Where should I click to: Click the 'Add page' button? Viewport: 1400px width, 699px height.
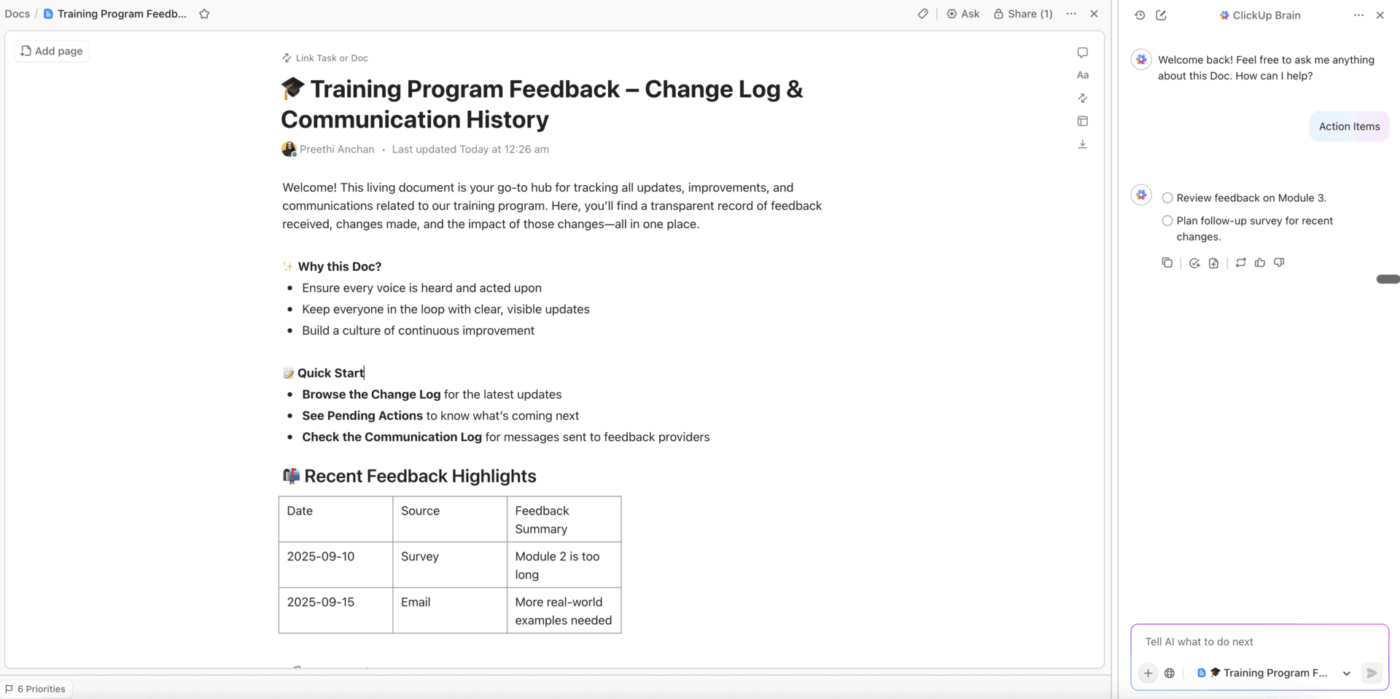pos(52,51)
